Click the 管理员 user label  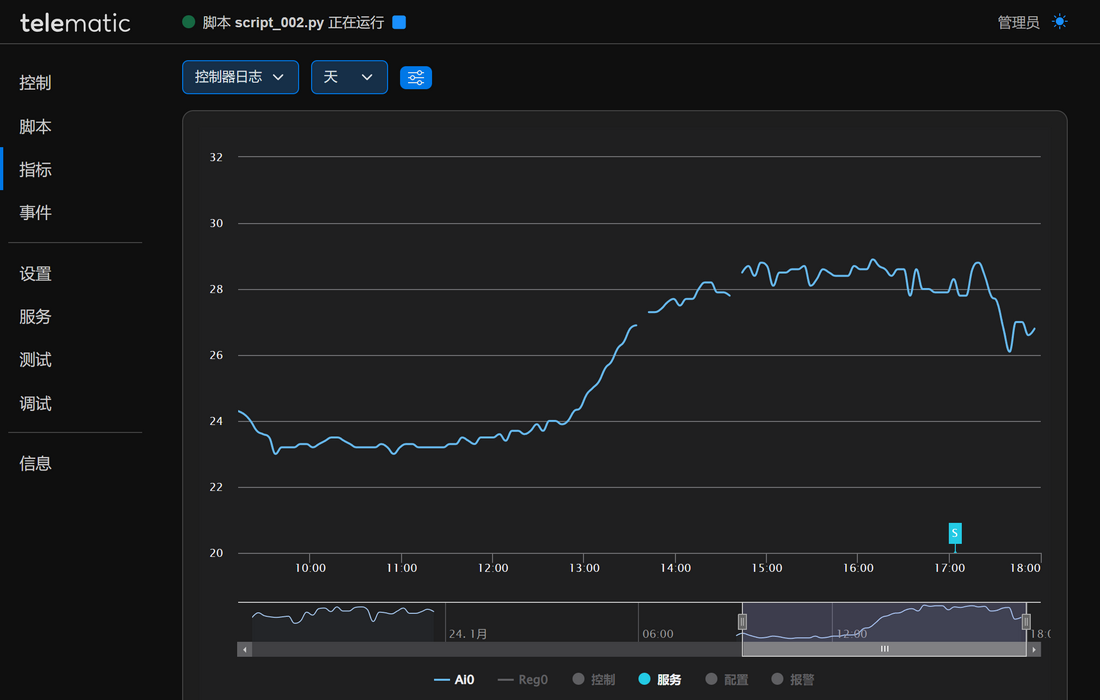(1018, 22)
